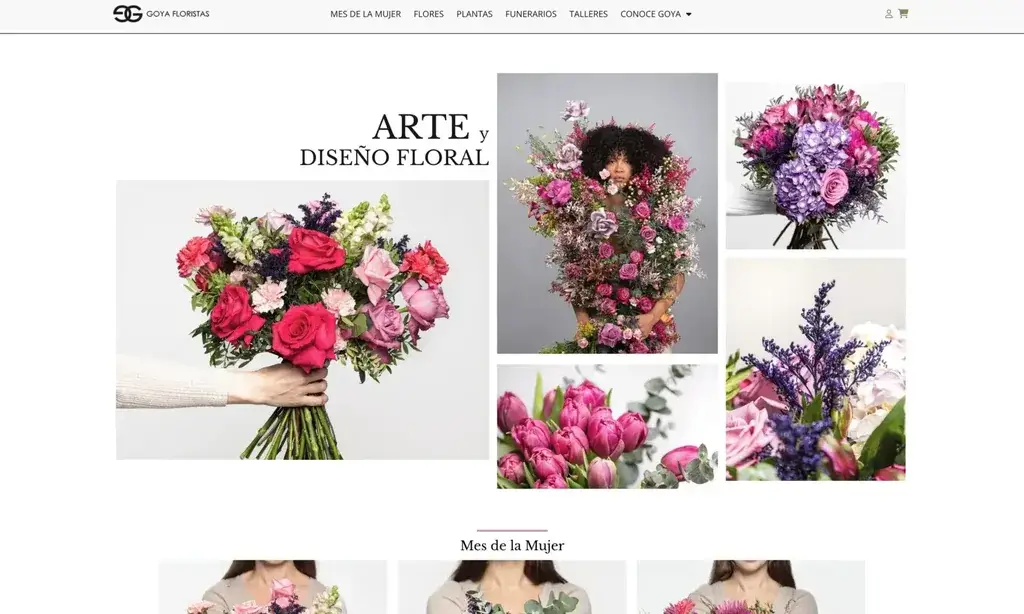
Task: Click the Mes de la Mujer section heading
Action: (x=512, y=545)
